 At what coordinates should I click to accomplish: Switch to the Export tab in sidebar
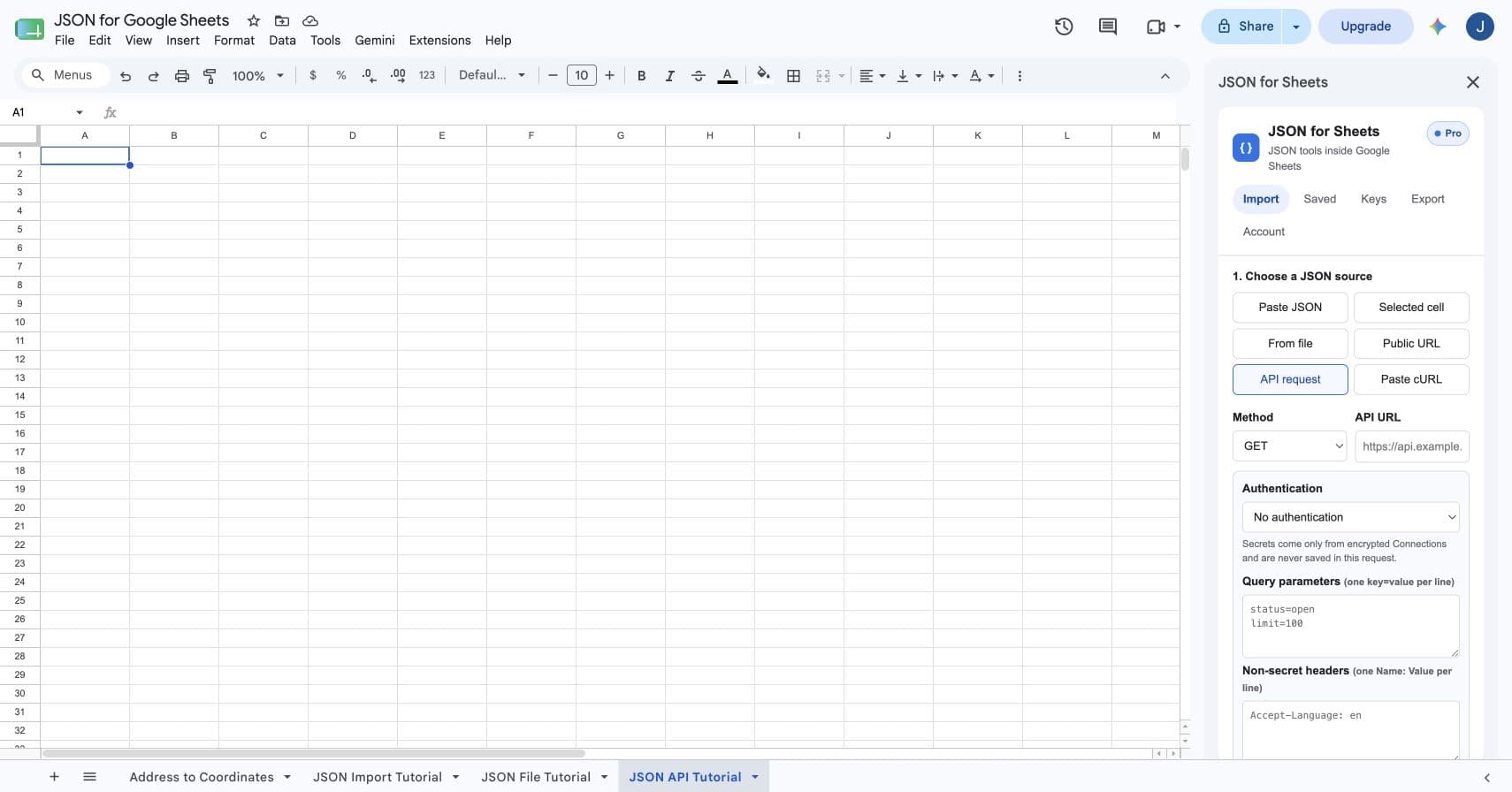point(1427,199)
